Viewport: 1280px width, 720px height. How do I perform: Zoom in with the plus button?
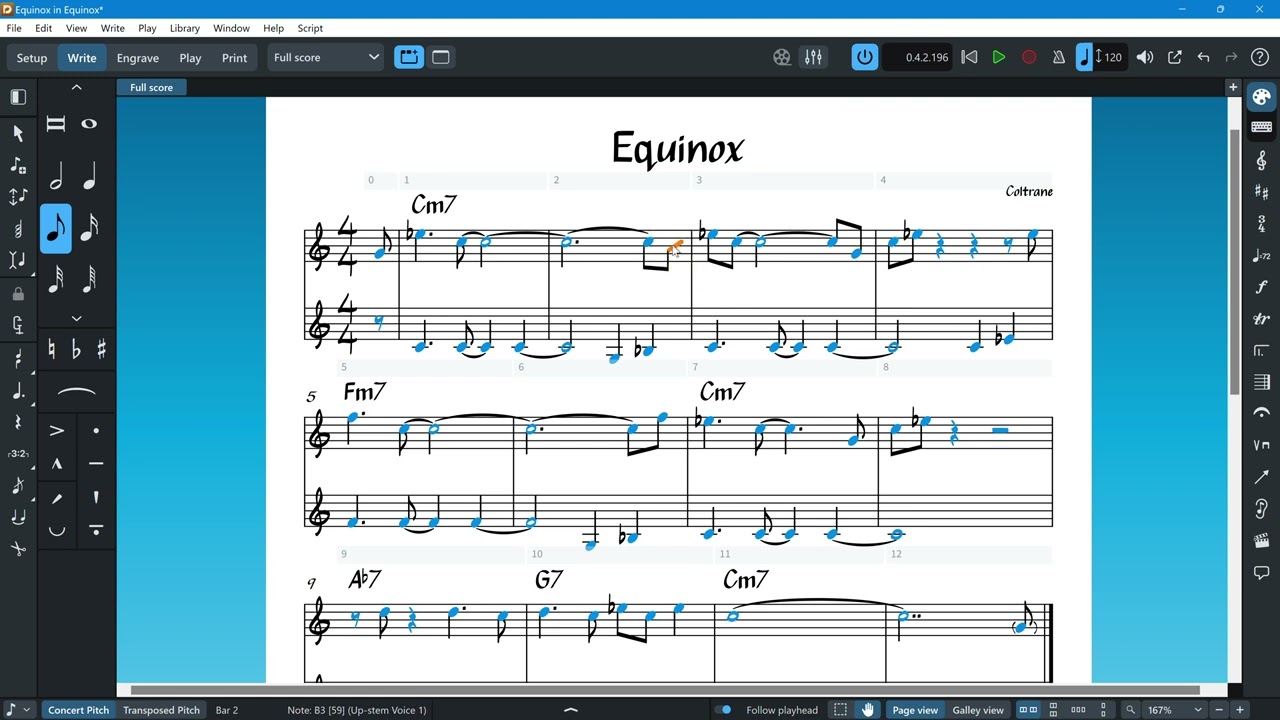tap(1240, 710)
